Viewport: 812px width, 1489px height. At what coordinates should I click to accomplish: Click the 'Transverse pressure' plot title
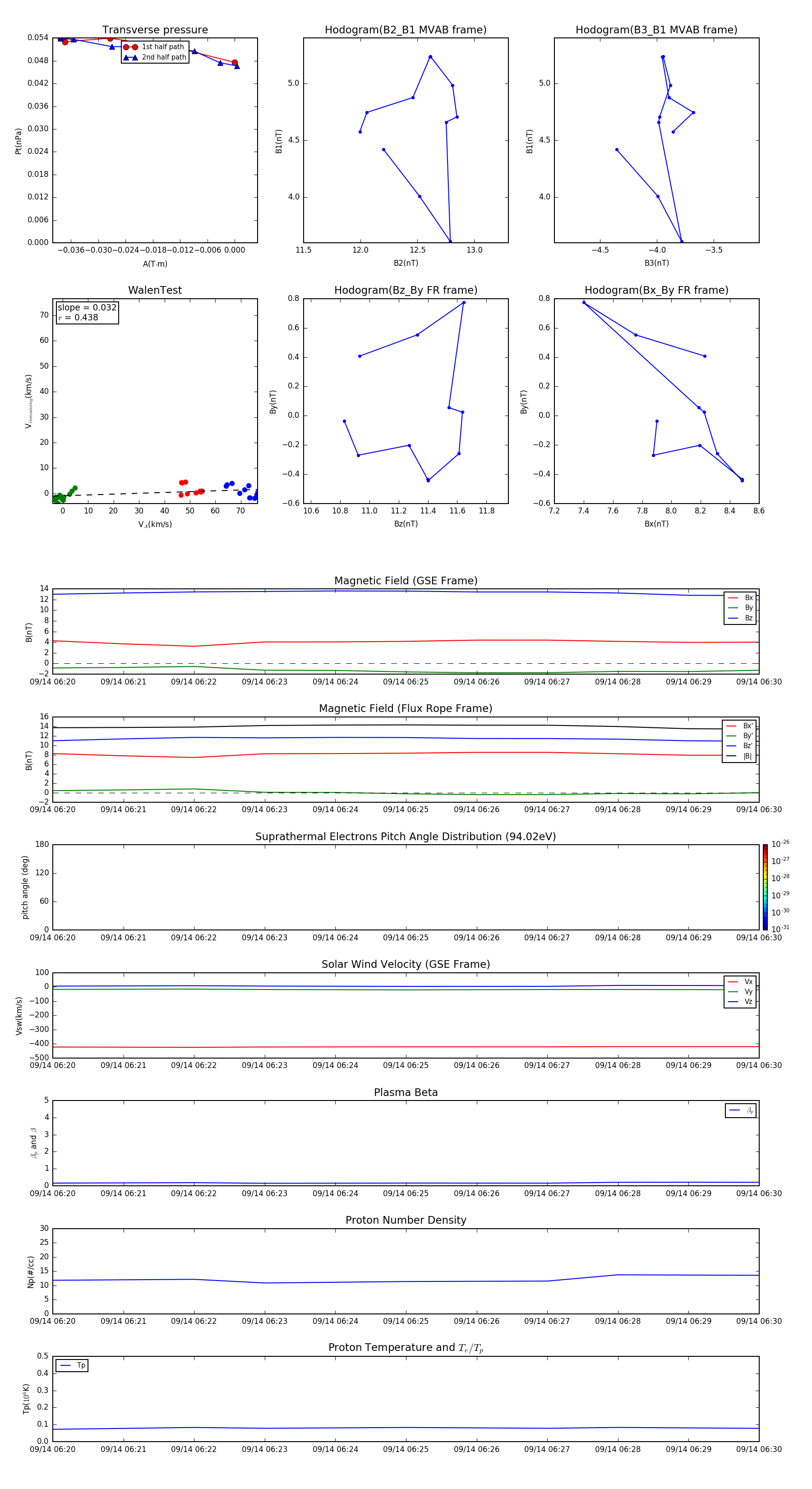pos(155,29)
